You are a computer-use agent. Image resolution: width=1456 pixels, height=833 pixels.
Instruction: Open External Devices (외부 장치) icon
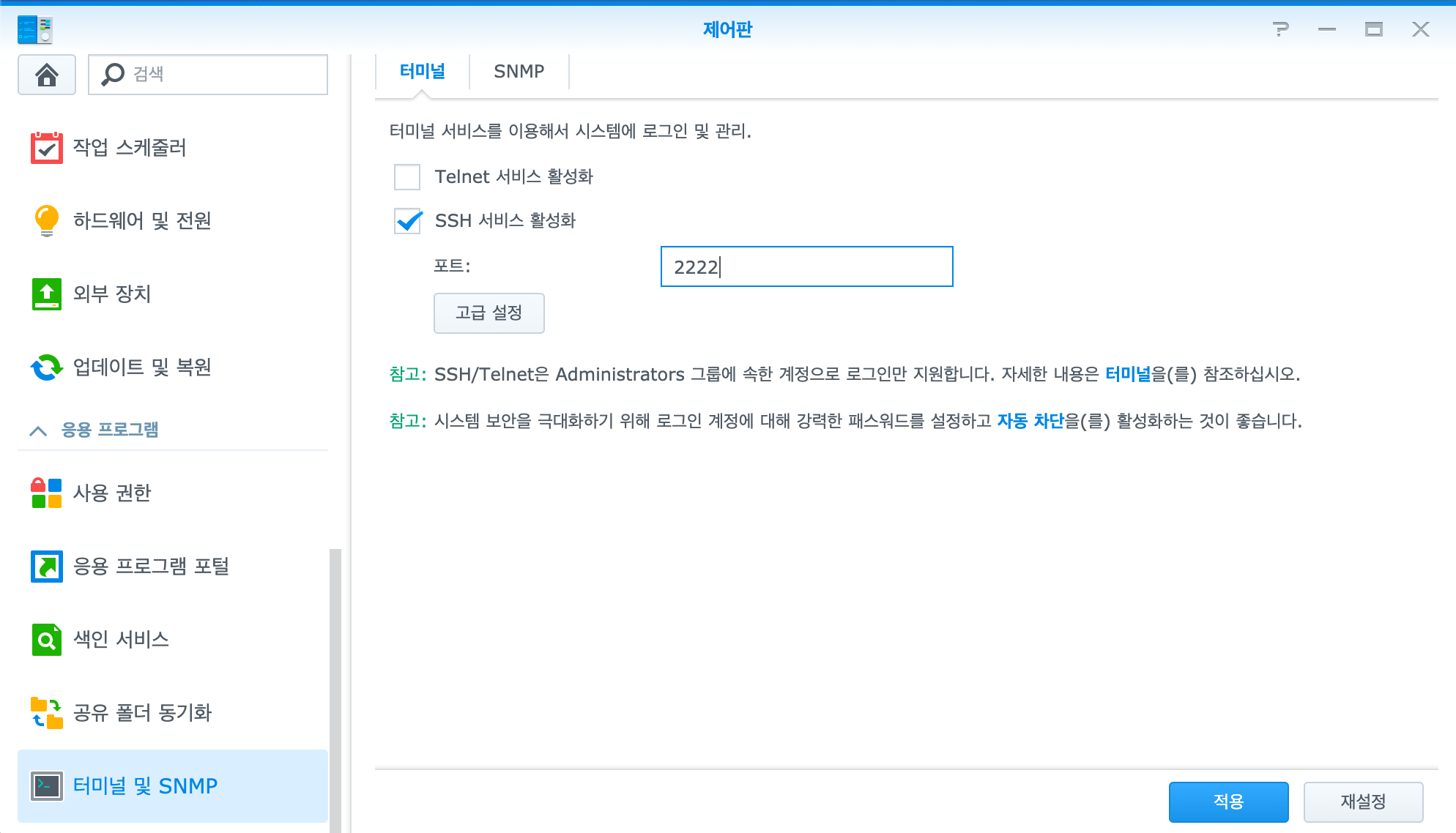tap(47, 294)
